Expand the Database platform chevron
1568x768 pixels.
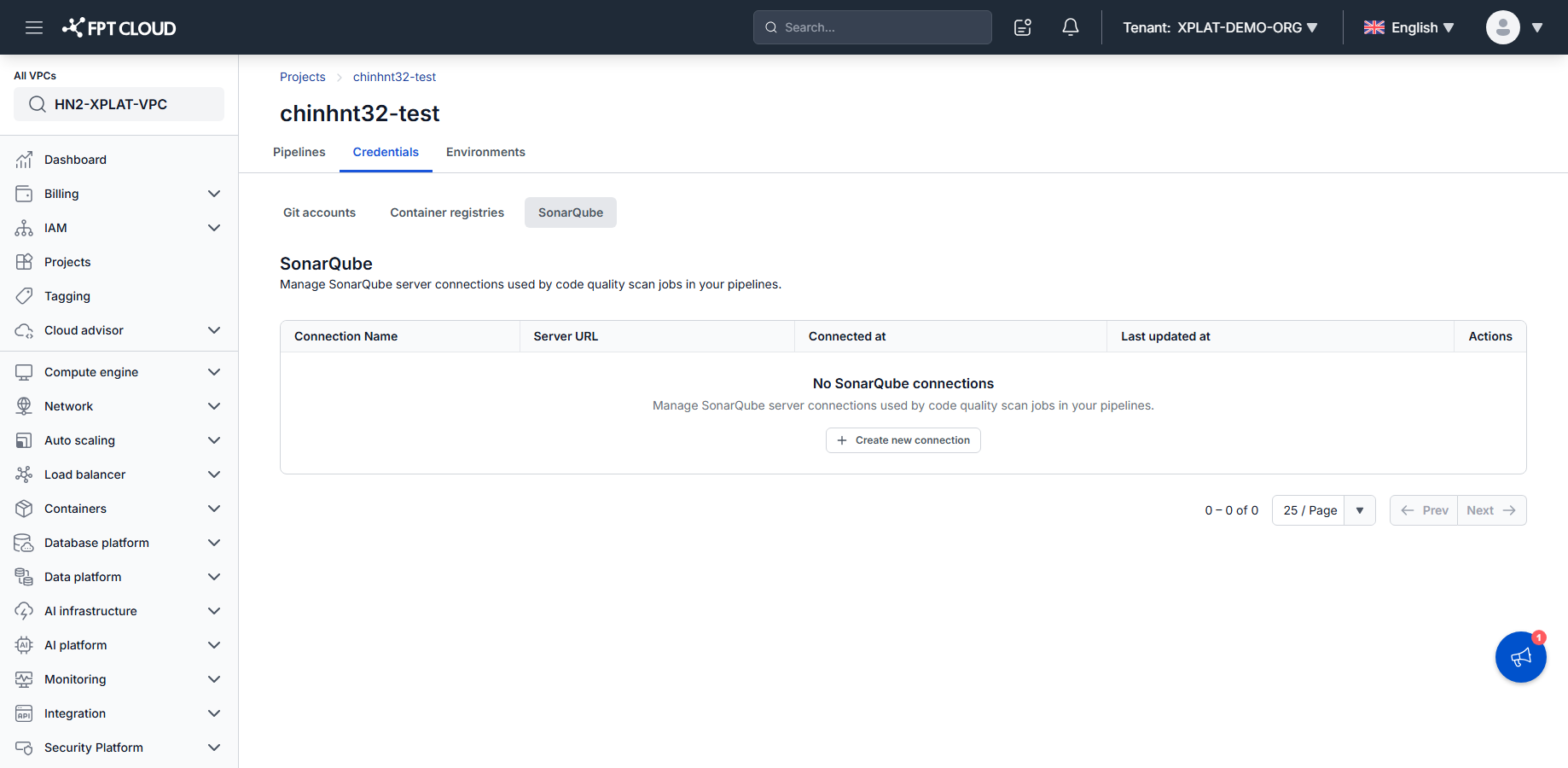coord(214,543)
